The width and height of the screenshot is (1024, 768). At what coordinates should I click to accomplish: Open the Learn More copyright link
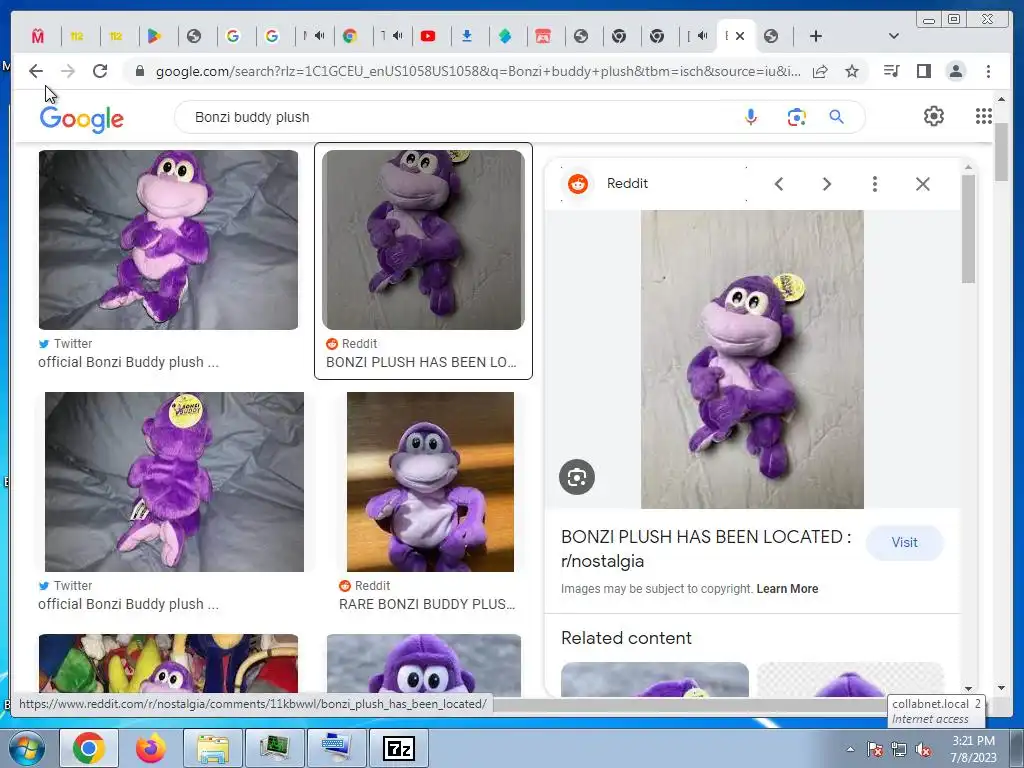tap(787, 588)
